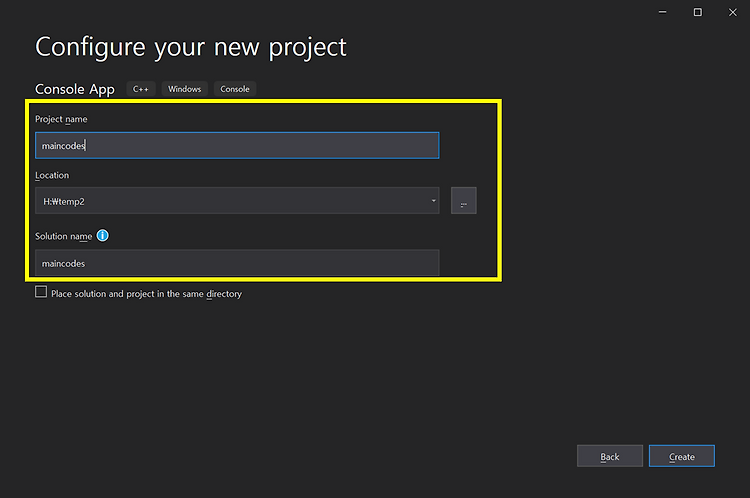
Task: Maximize the dialog window
Action: pos(698,12)
